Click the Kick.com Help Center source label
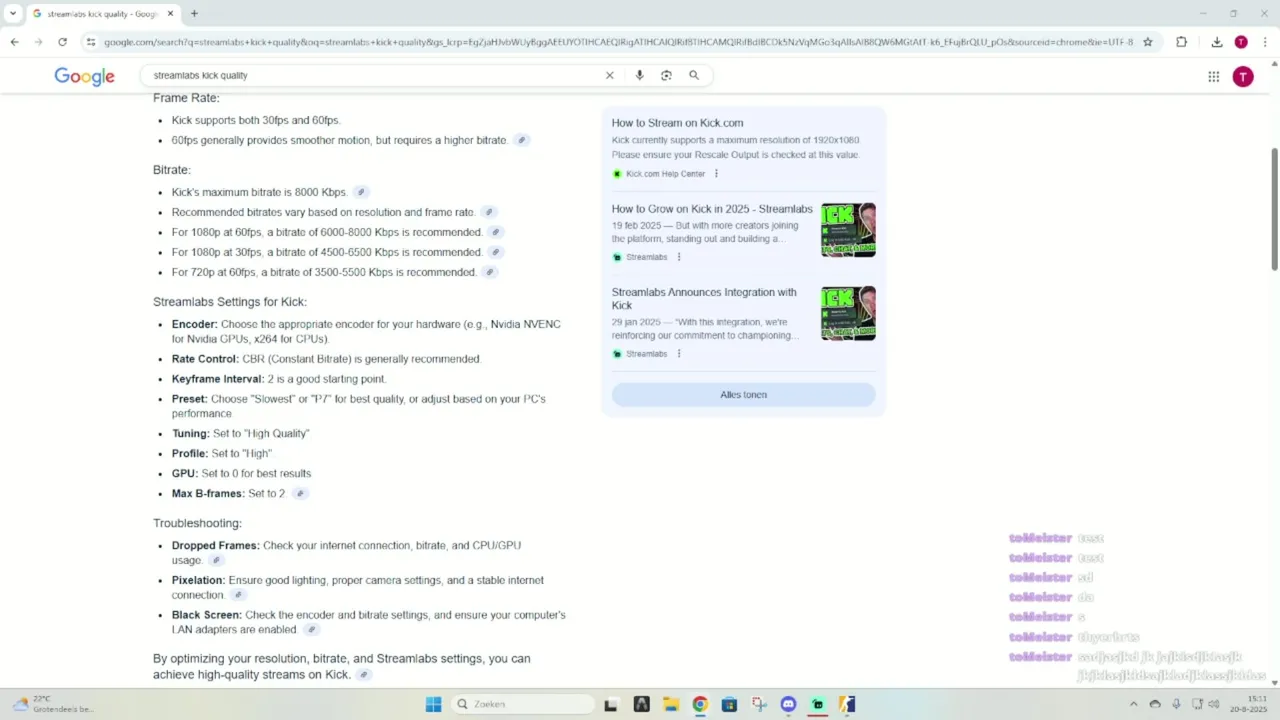This screenshot has width=1280, height=720. click(x=665, y=174)
